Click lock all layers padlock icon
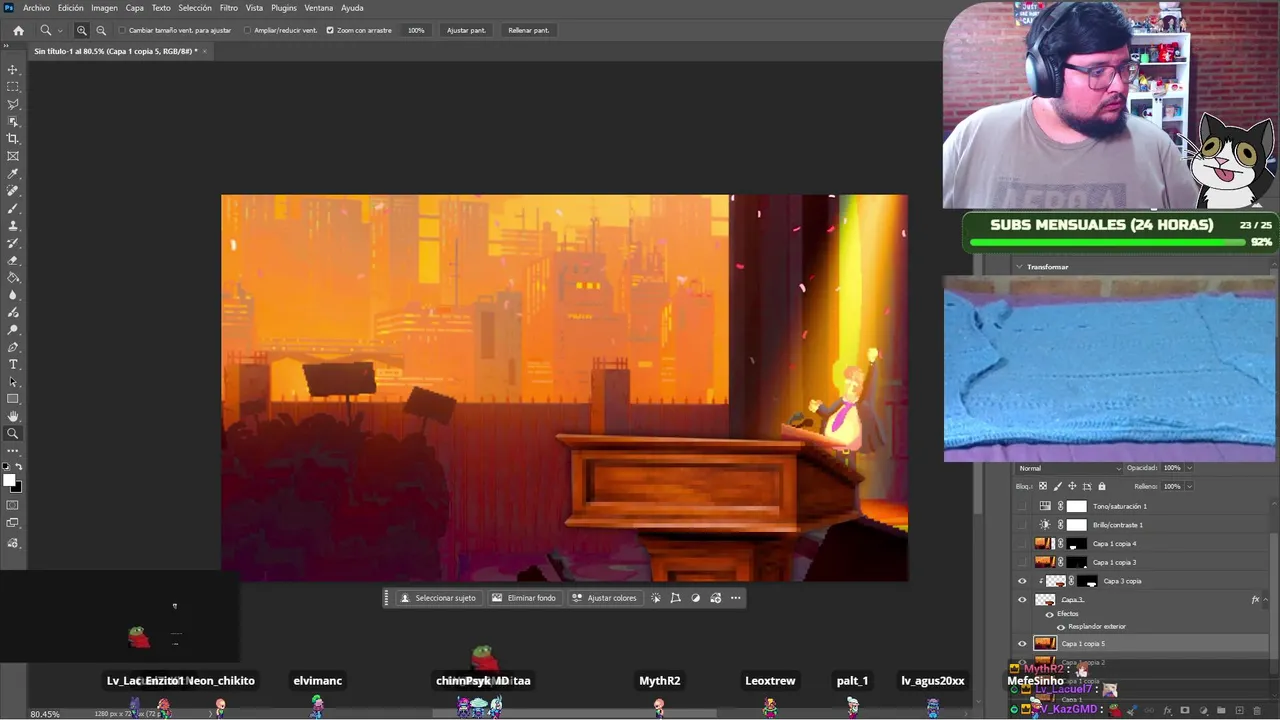The image size is (1280, 720). coord(1101,486)
